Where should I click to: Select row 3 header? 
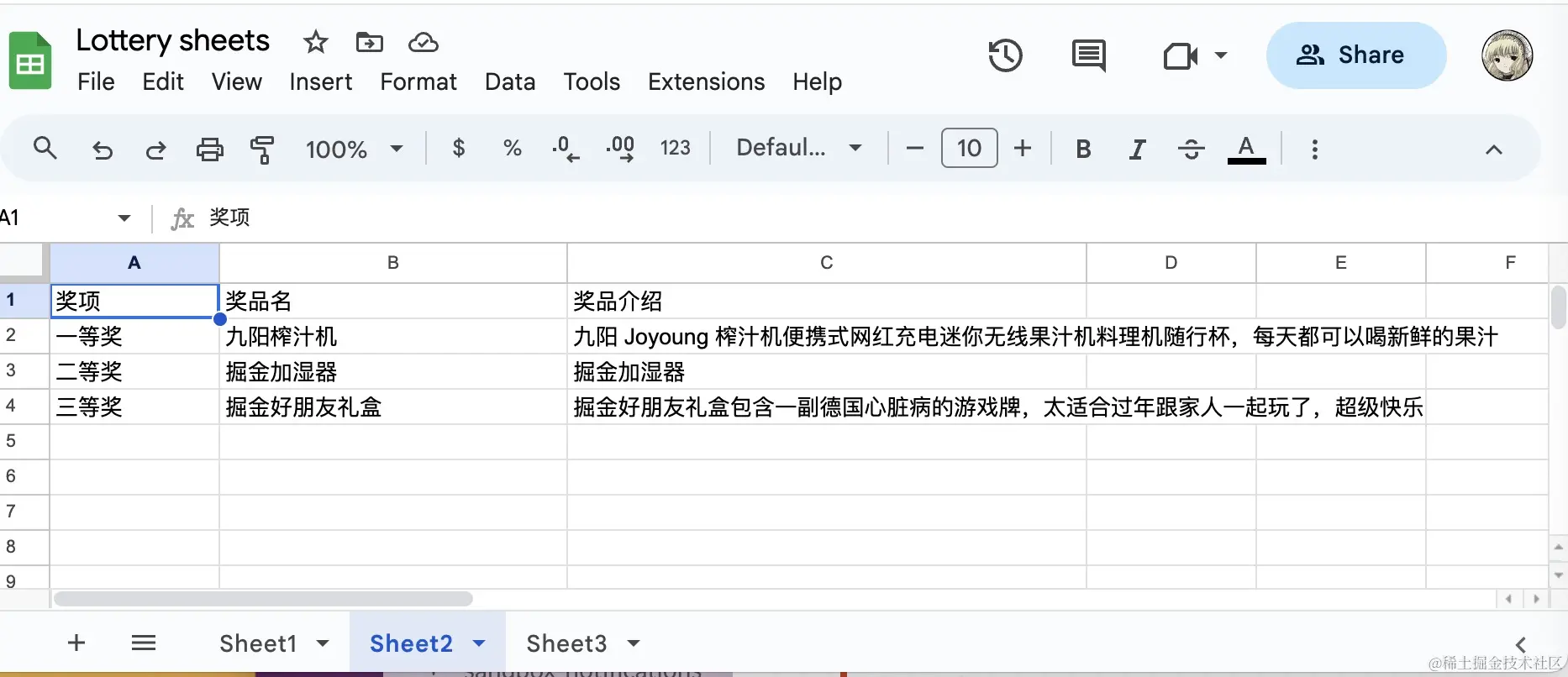pos(24,370)
